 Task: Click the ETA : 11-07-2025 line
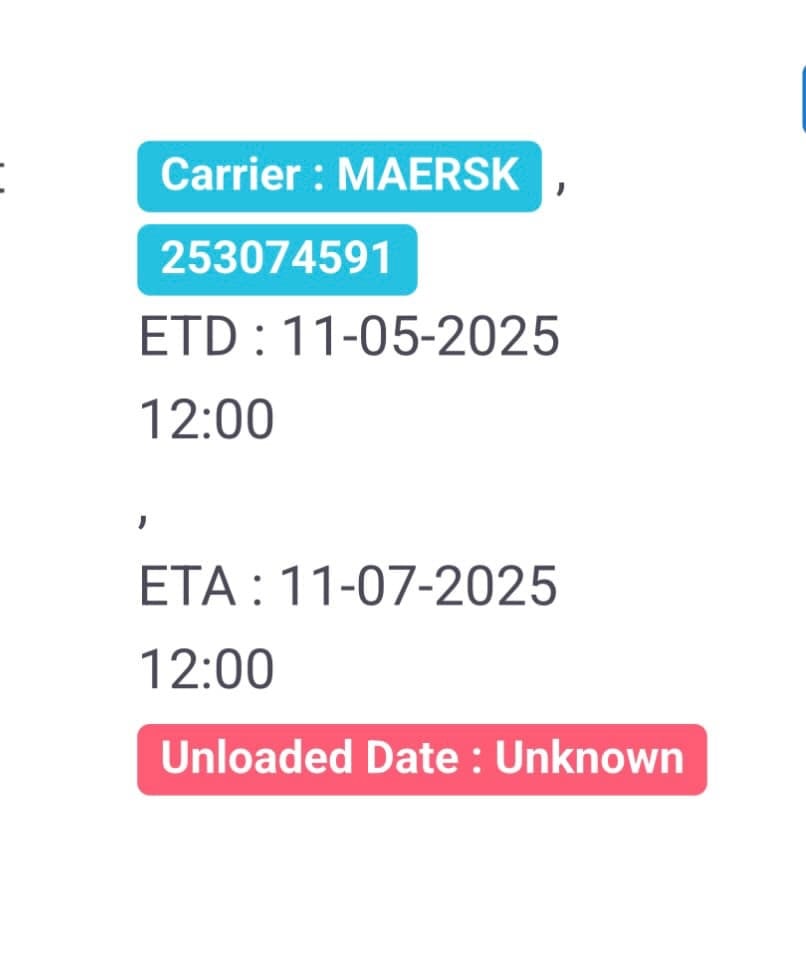[348, 586]
